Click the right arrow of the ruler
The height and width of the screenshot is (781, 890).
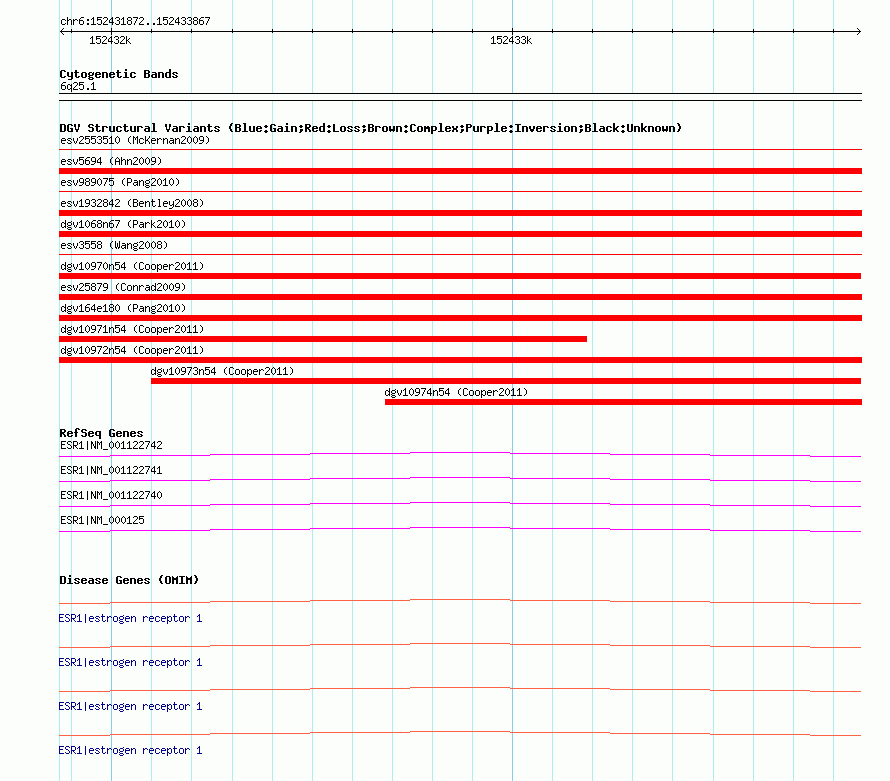[858, 32]
